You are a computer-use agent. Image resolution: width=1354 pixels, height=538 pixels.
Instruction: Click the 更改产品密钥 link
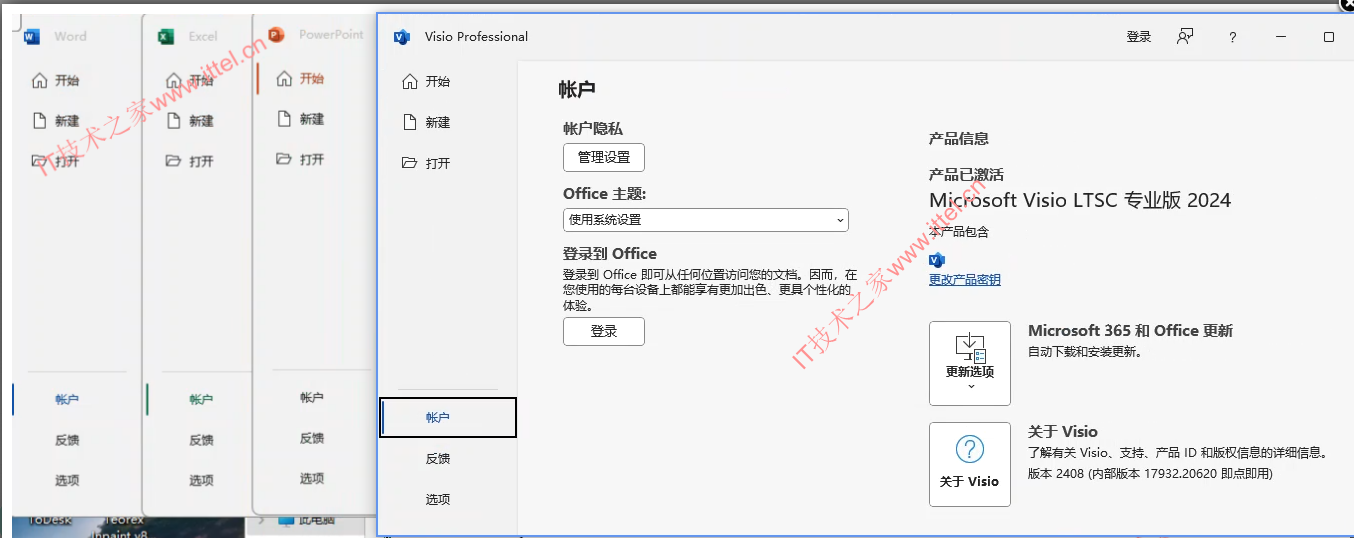(x=964, y=280)
